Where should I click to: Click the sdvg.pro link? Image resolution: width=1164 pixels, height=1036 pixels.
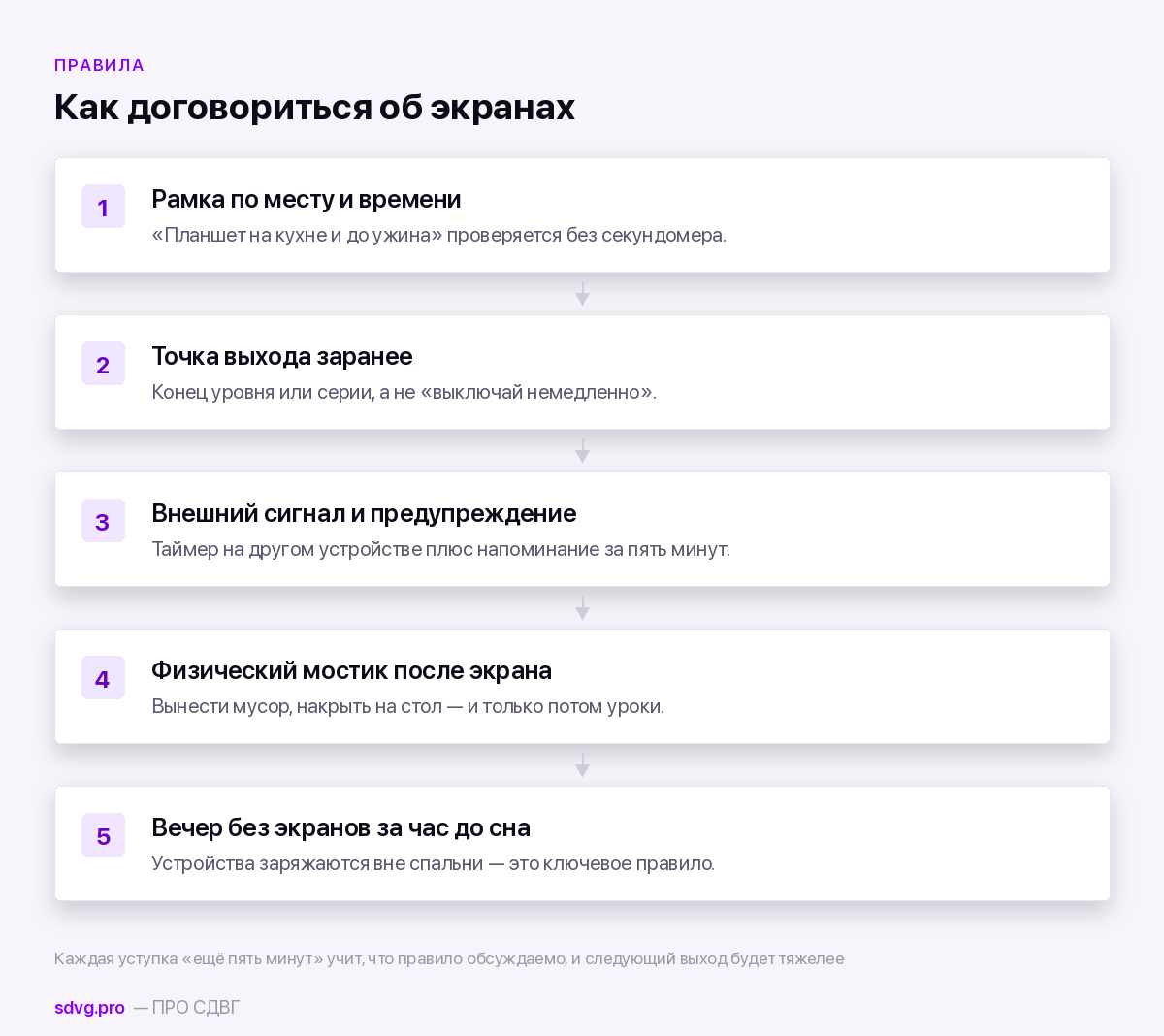tap(89, 1007)
